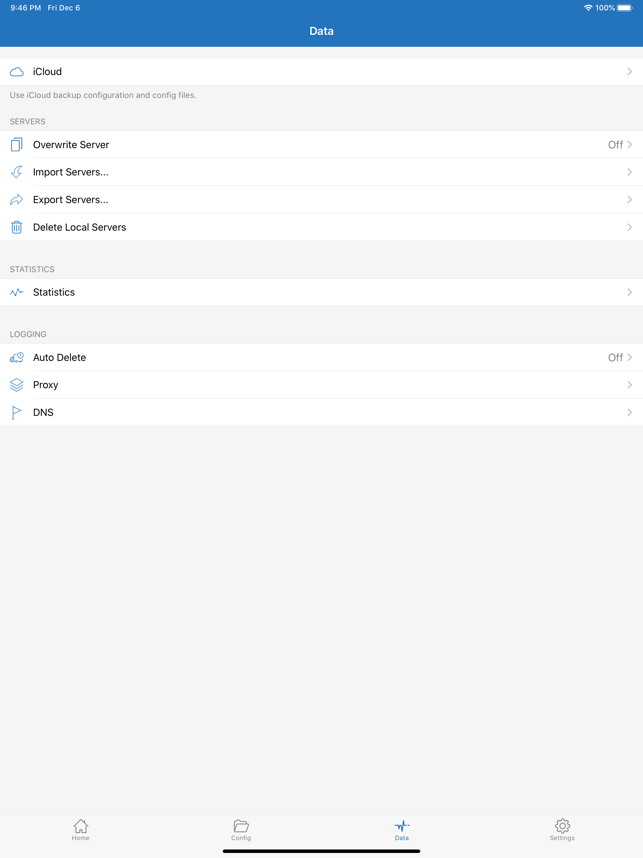Screen dimensions: 643x858
Task: Open the Settings tab
Action: [x=562, y=830]
